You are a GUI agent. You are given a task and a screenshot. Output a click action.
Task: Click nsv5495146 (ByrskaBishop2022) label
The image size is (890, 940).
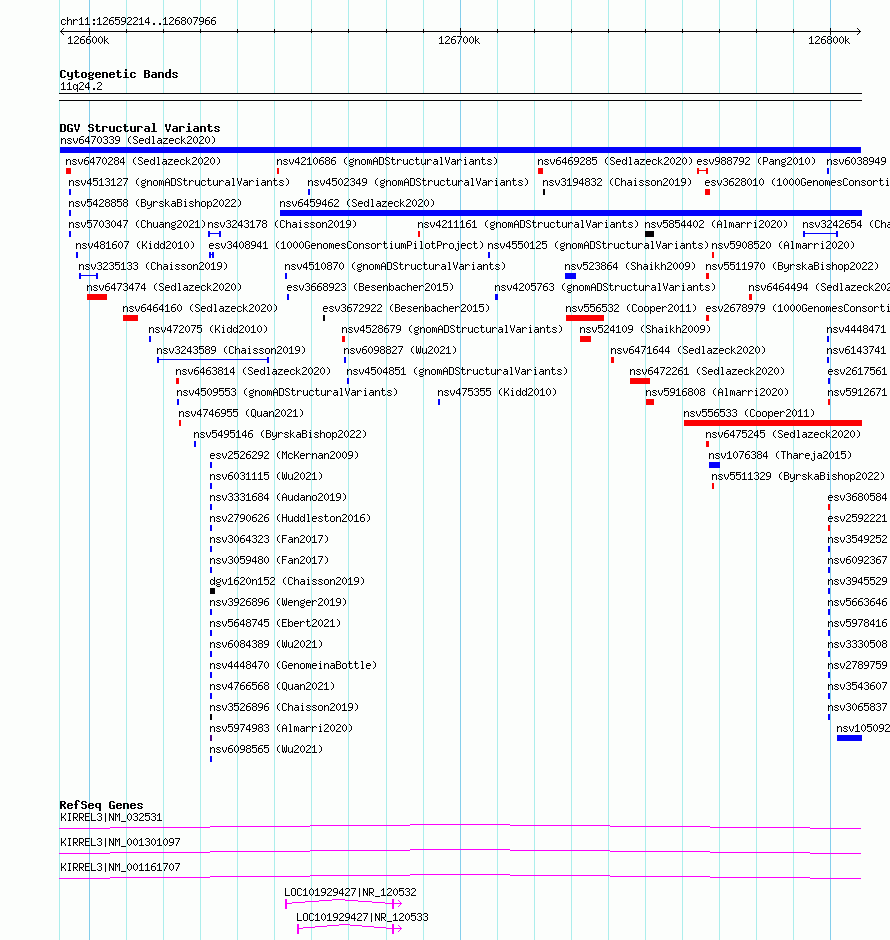(x=280, y=434)
